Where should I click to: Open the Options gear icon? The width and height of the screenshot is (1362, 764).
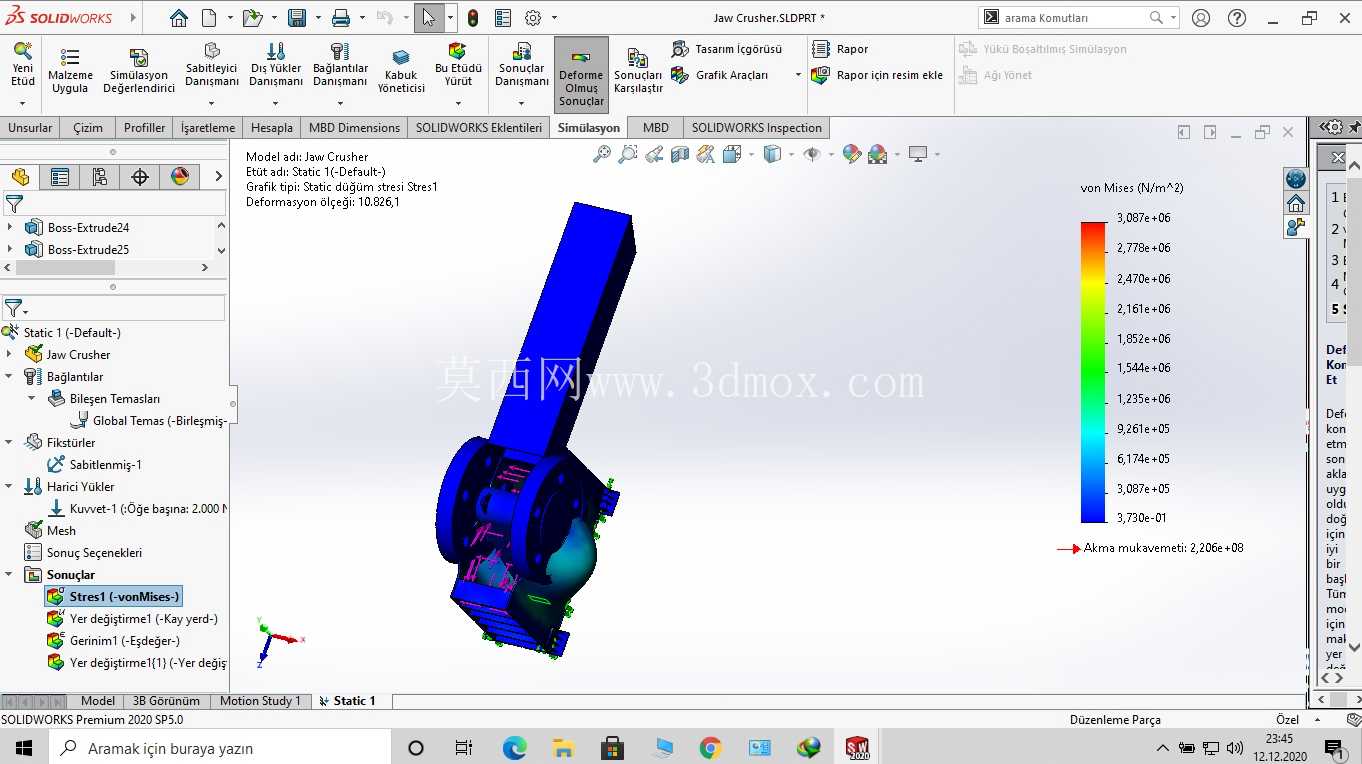tap(533, 18)
